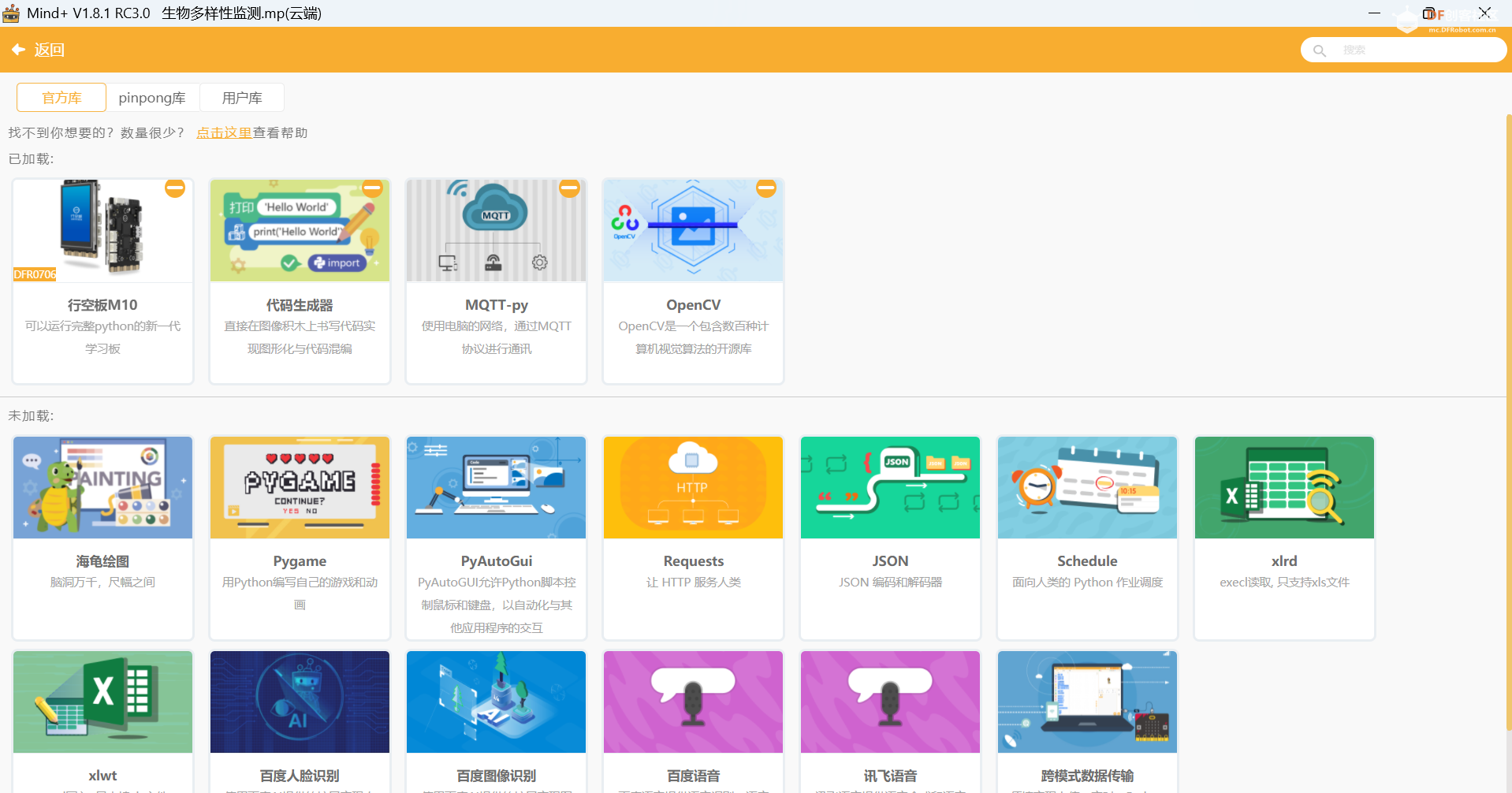The image size is (1512, 793).
Task: Close the Mind+ window
Action: coord(1484,13)
